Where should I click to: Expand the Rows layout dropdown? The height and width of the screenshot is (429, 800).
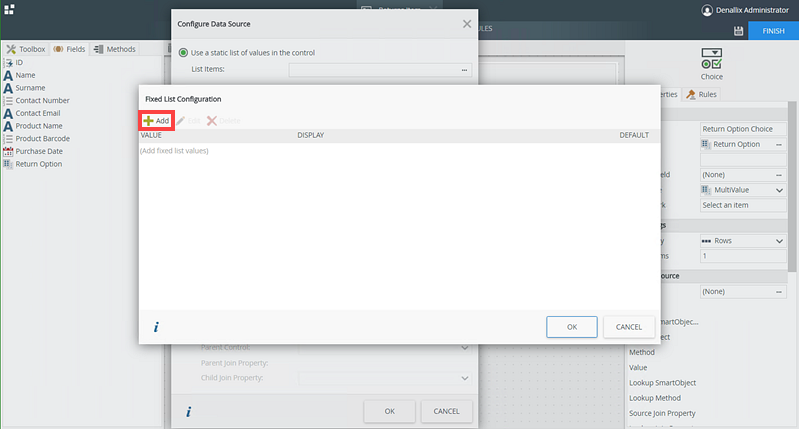coord(779,241)
